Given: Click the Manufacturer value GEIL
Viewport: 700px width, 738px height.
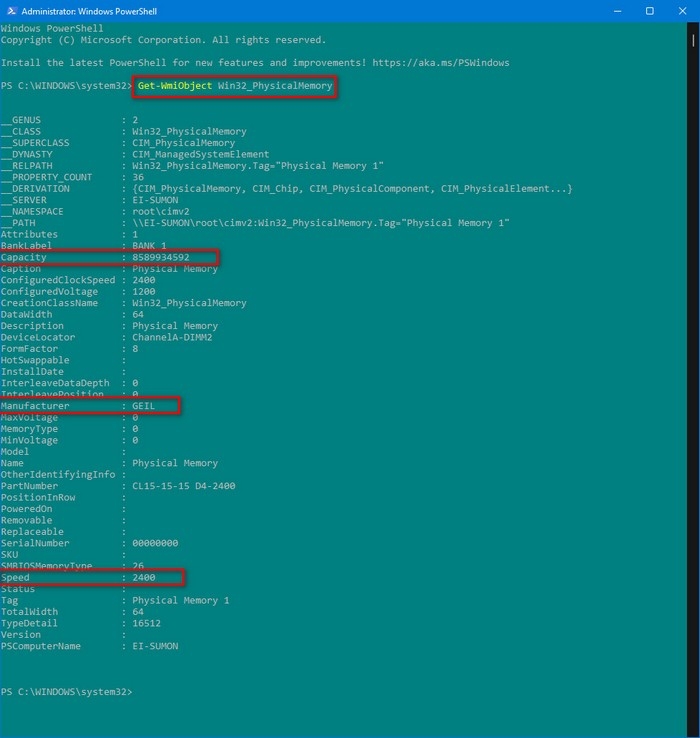Looking at the screenshot, I should [x=143, y=406].
